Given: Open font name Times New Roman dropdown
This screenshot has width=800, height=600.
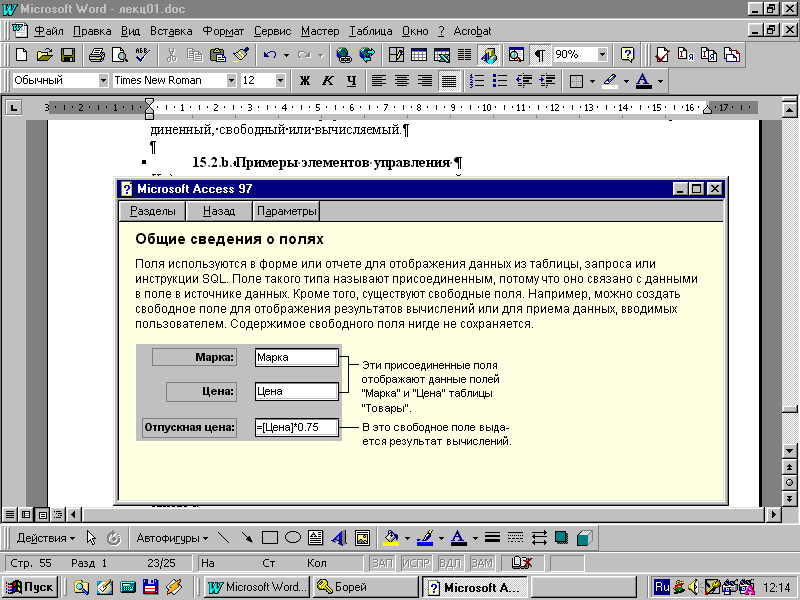Looking at the screenshot, I should (231, 80).
